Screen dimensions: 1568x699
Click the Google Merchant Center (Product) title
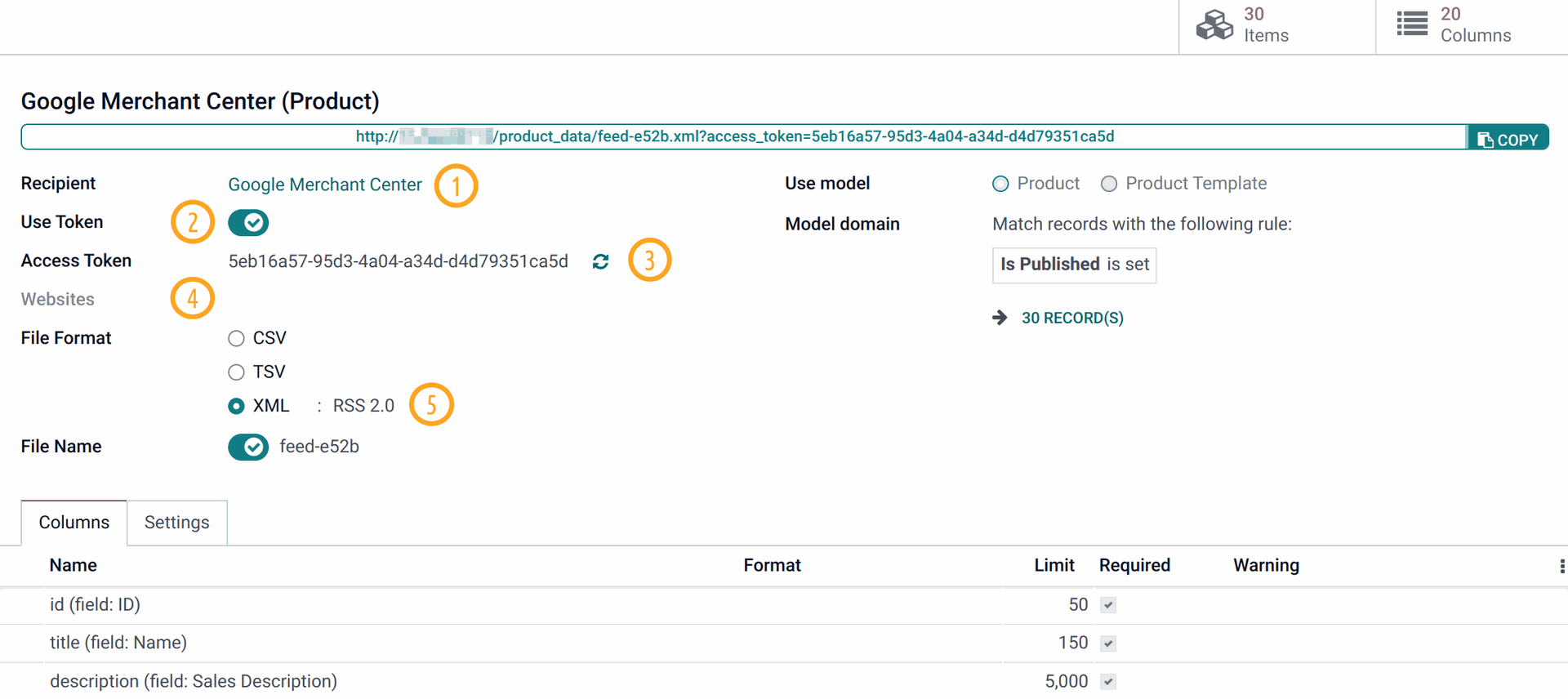(x=200, y=101)
